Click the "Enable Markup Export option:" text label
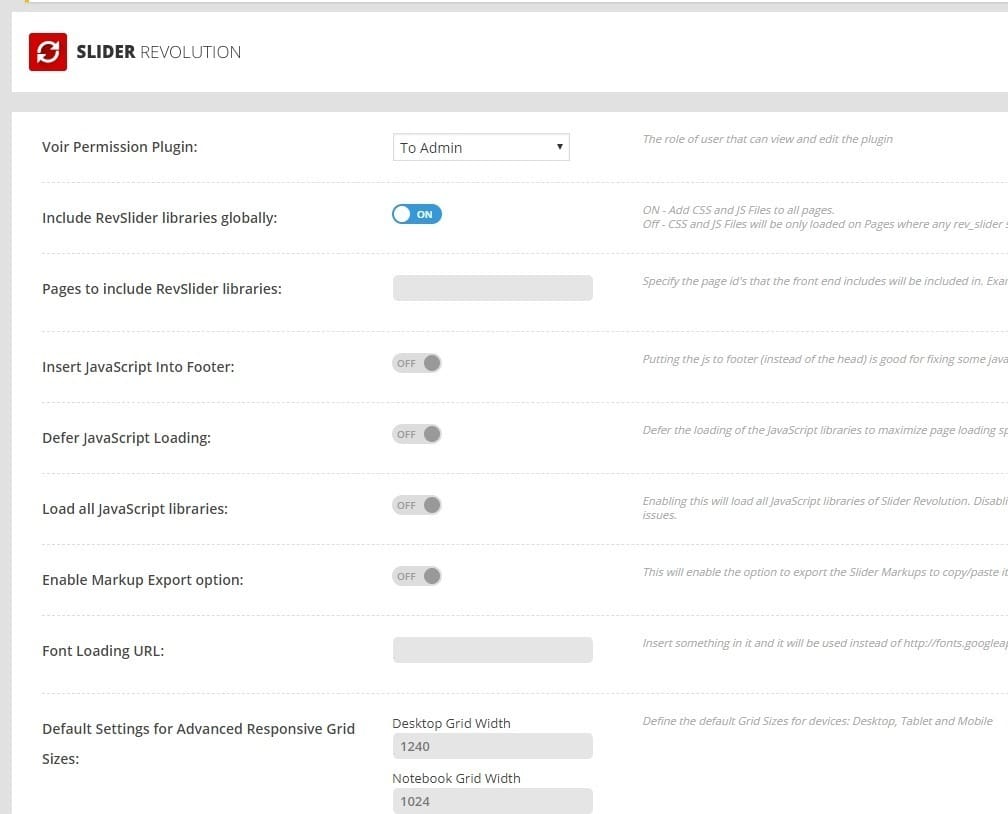The width and height of the screenshot is (1008, 814). [x=142, y=580]
